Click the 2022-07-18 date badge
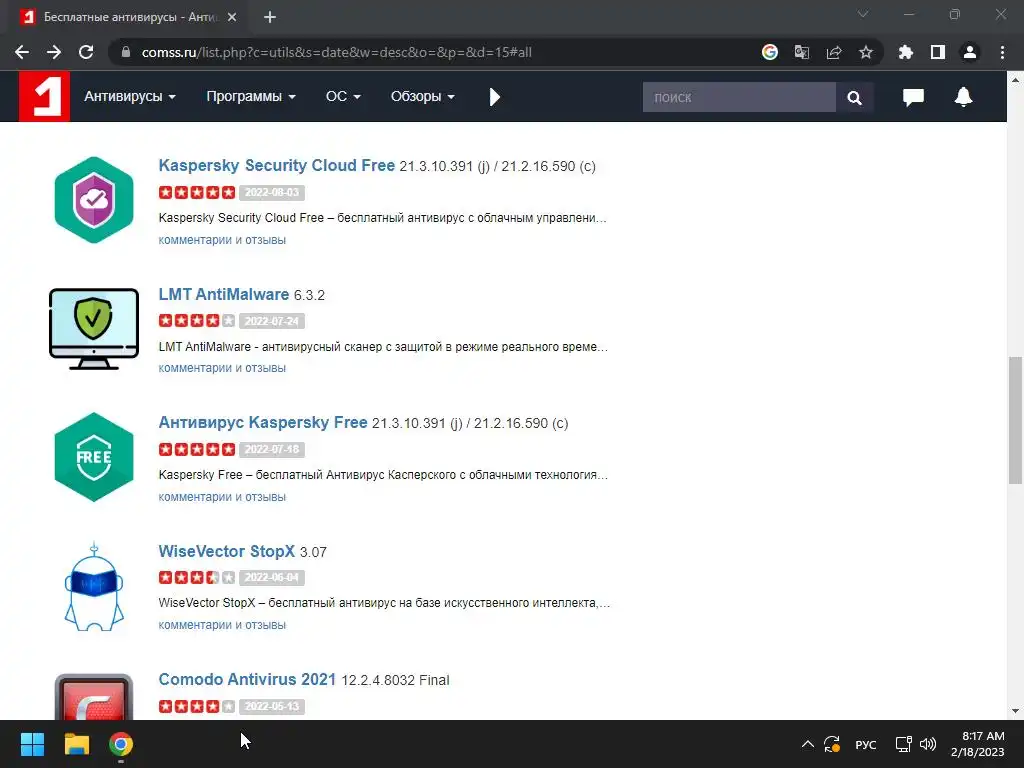 [272, 449]
